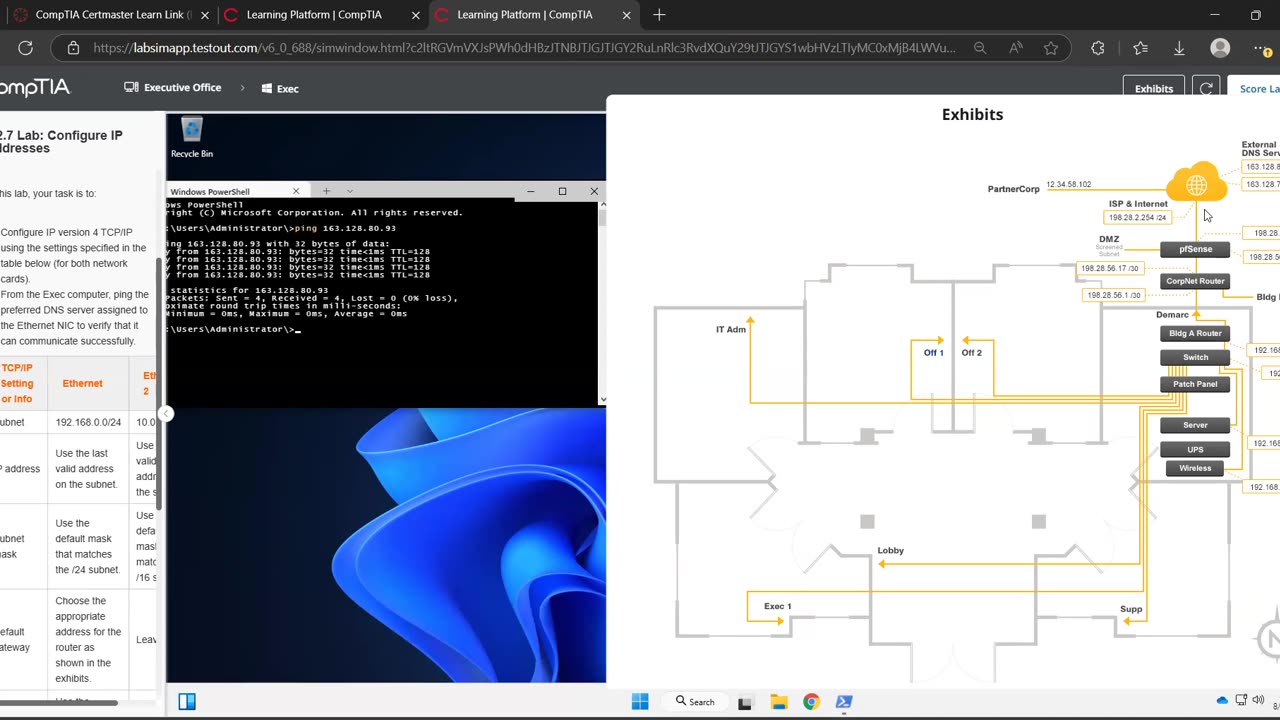Close the Windows PowerShell tab
Screen dimensions: 1280x720
pos(296,191)
